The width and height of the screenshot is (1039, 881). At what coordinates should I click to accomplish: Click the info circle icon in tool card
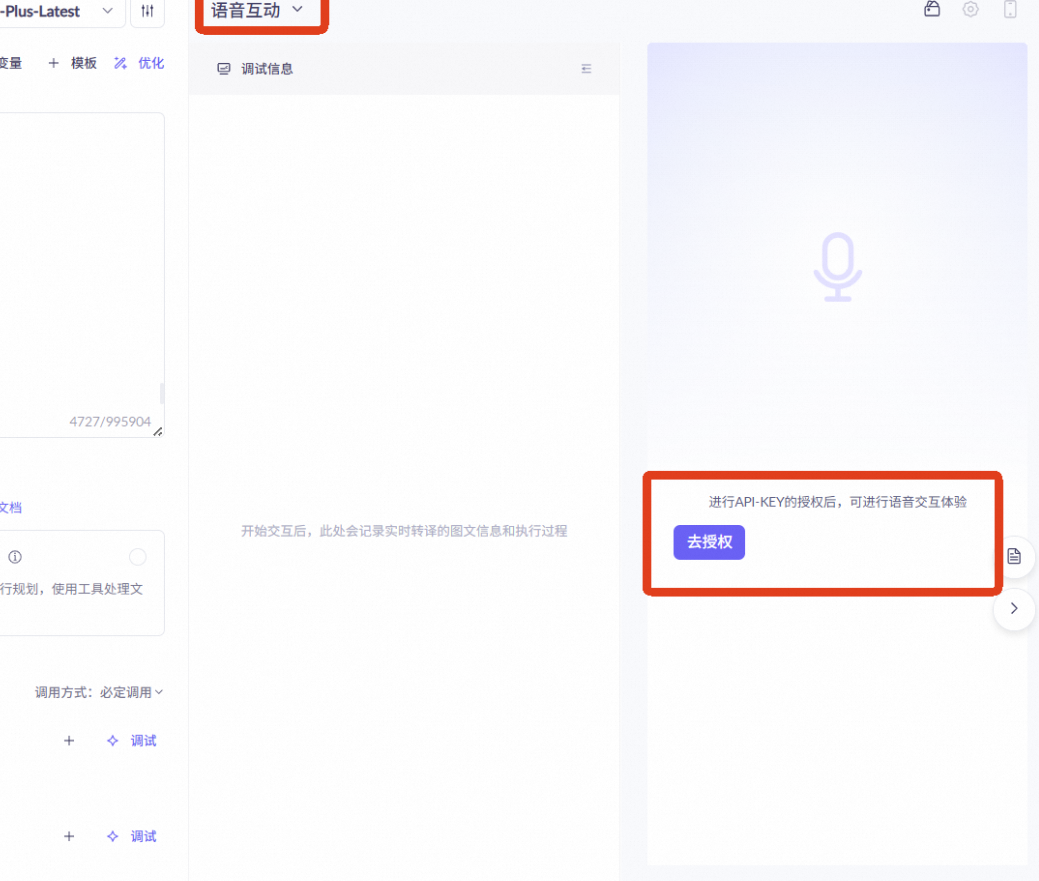pos(15,557)
